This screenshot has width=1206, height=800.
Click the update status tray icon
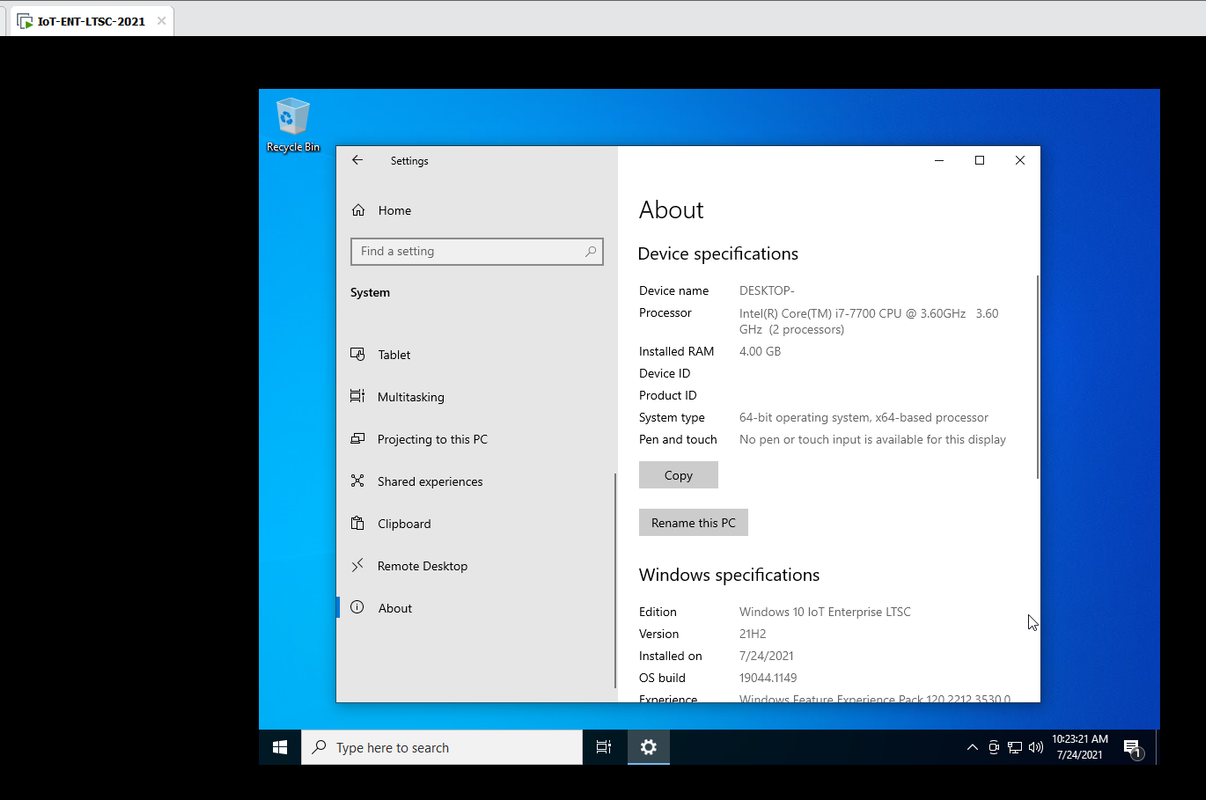tap(994, 748)
